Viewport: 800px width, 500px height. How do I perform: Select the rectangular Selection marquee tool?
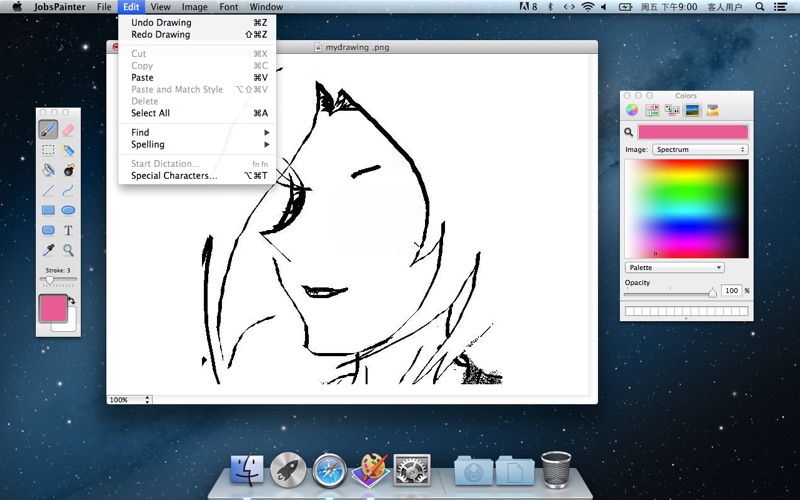pyautogui.click(x=48, y=150)
